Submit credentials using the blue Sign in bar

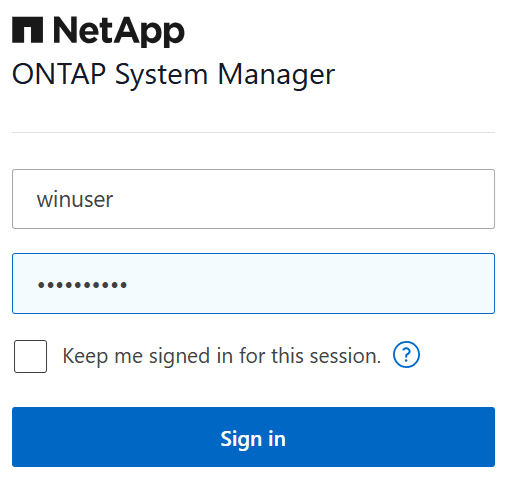click(253, 437)
